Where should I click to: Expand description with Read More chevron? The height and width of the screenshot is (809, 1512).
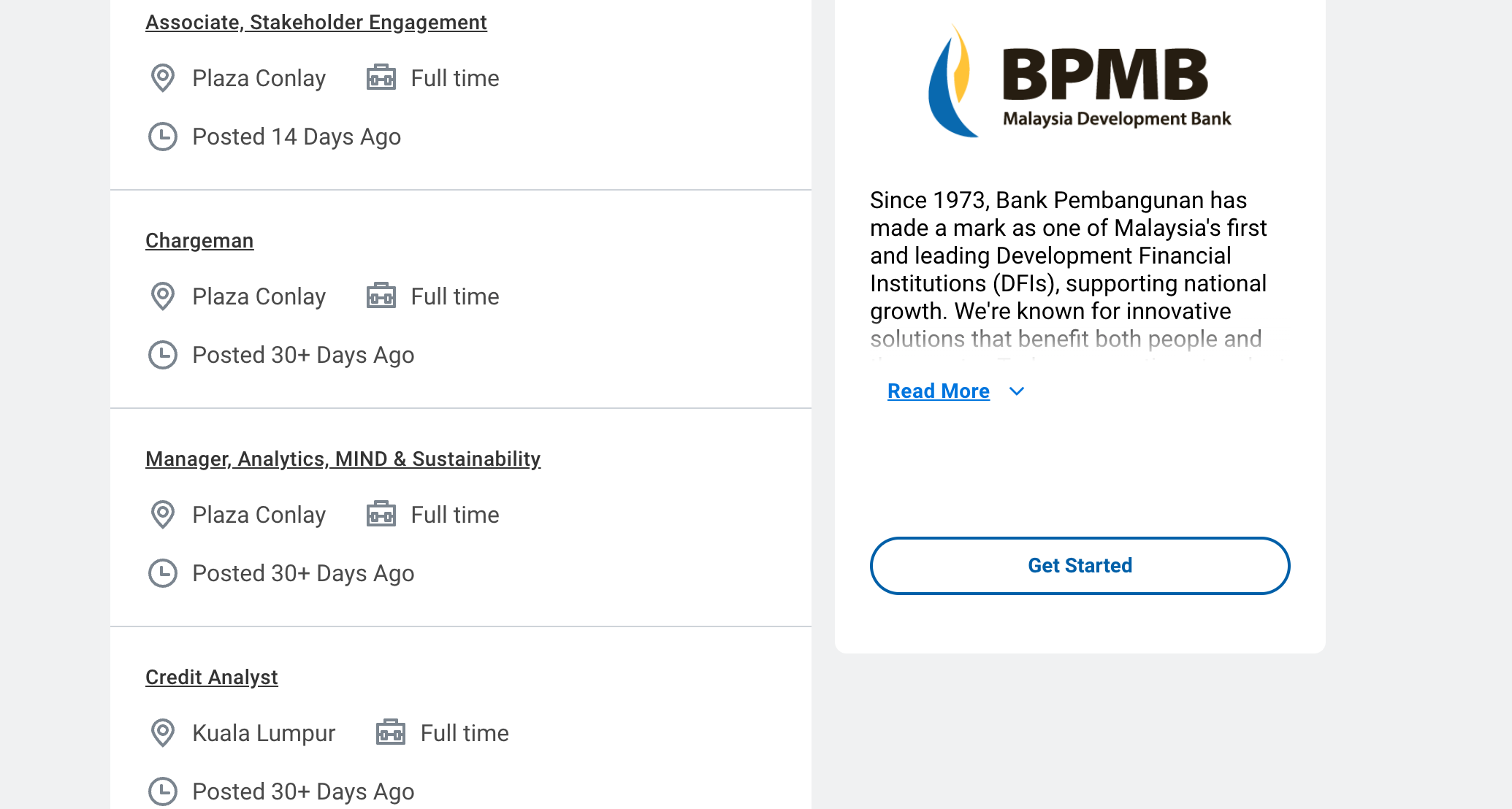coord(1017,391)
